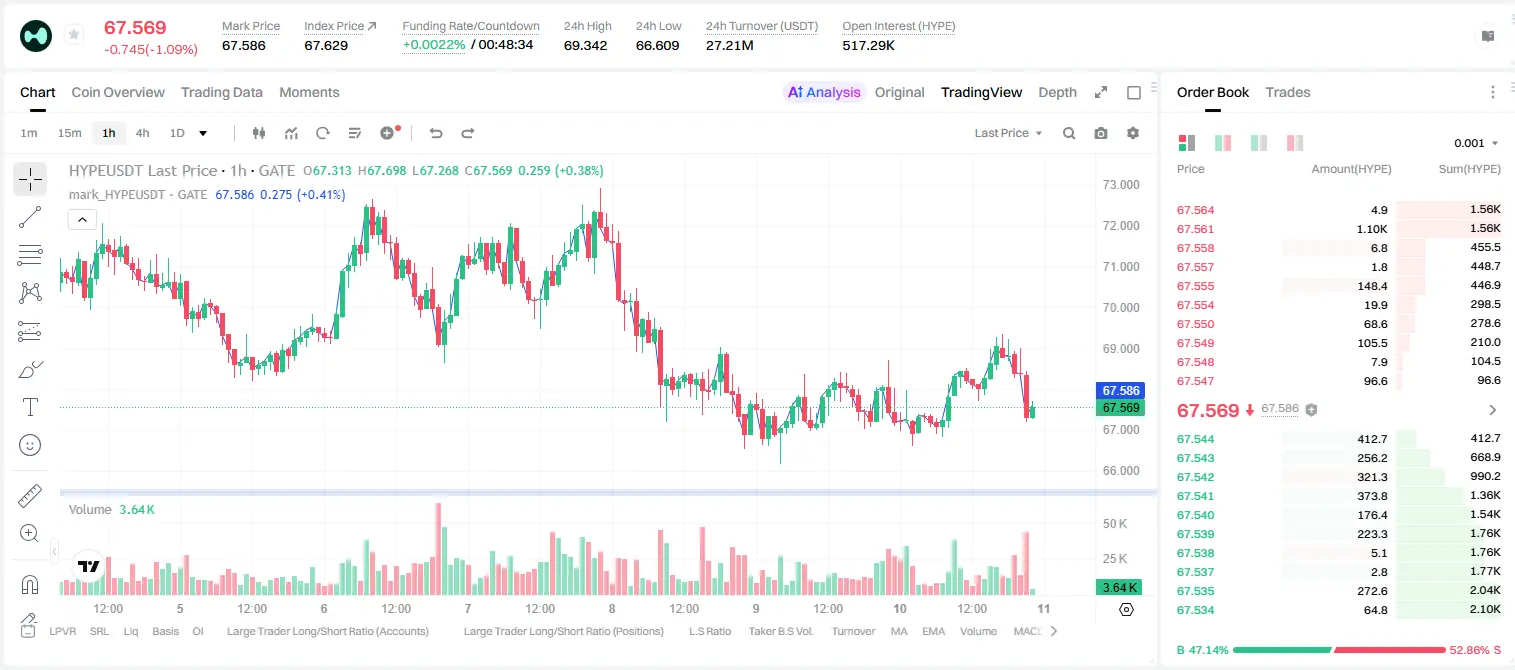Screen dimensions: 1515x670
Task: Select the ruler measure tool
Action: 30,496
